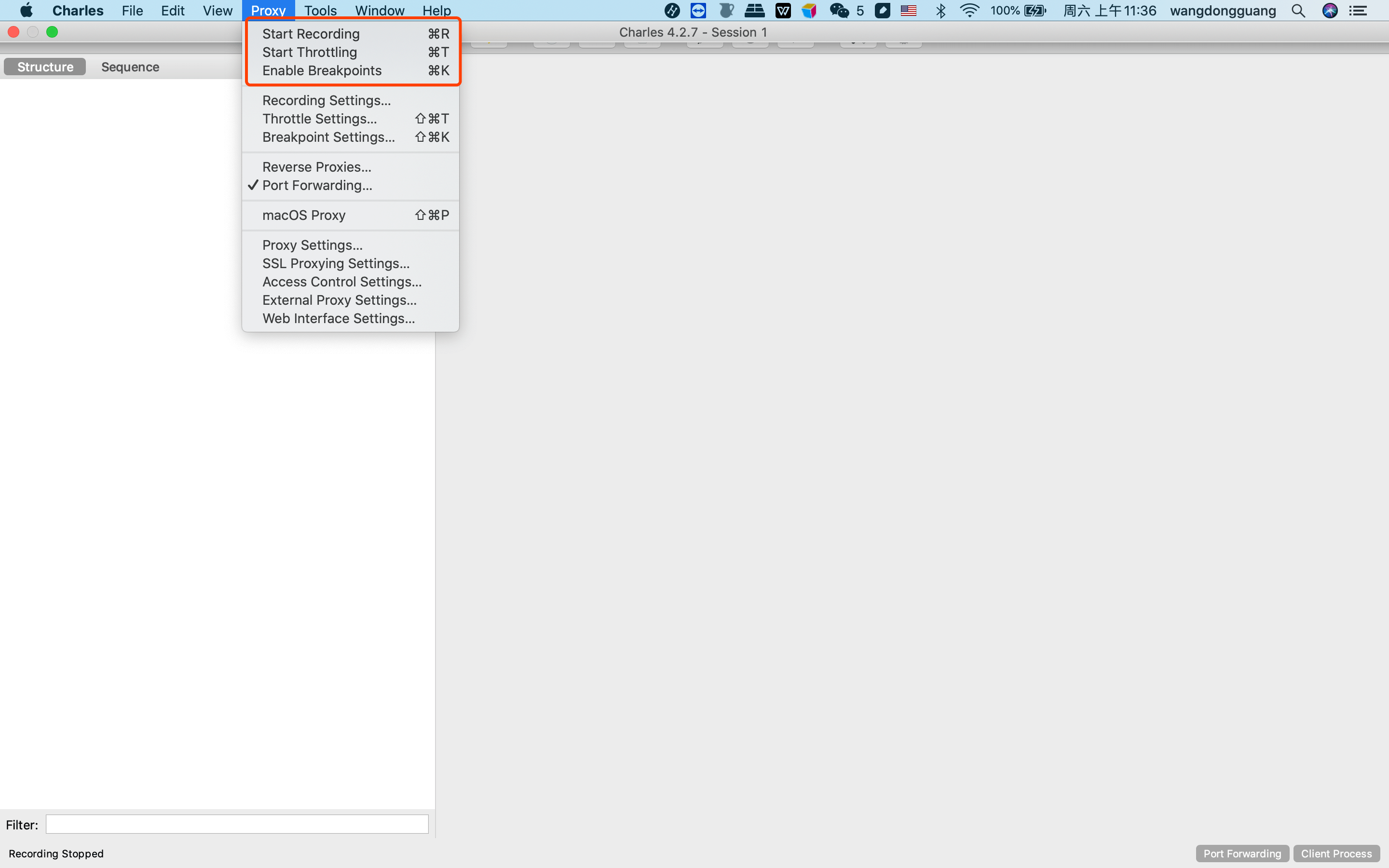Open External Proxy Settings dialog

(338, 300)
